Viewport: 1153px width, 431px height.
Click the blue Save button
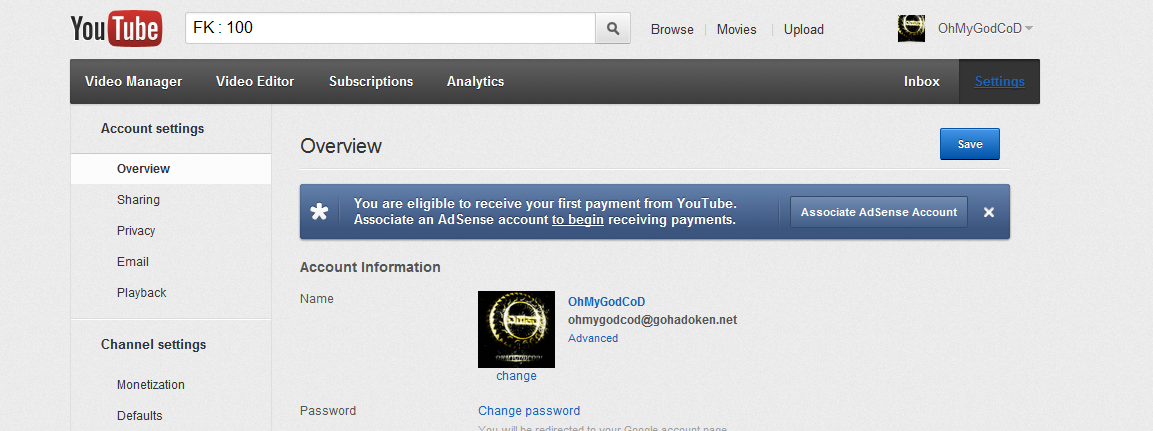969,144
